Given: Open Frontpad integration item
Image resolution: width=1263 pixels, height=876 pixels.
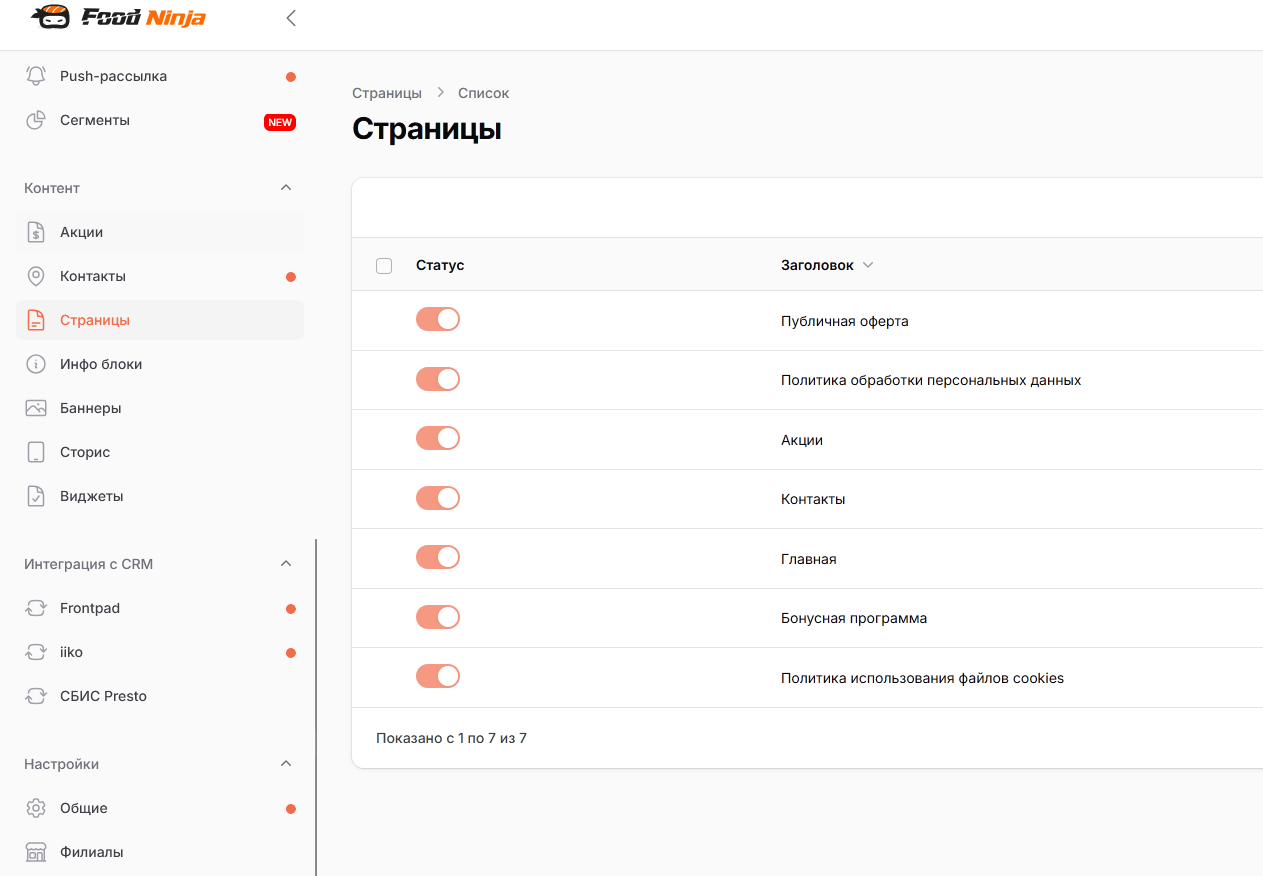Looking at the screenshot, I should click(160, 608).
